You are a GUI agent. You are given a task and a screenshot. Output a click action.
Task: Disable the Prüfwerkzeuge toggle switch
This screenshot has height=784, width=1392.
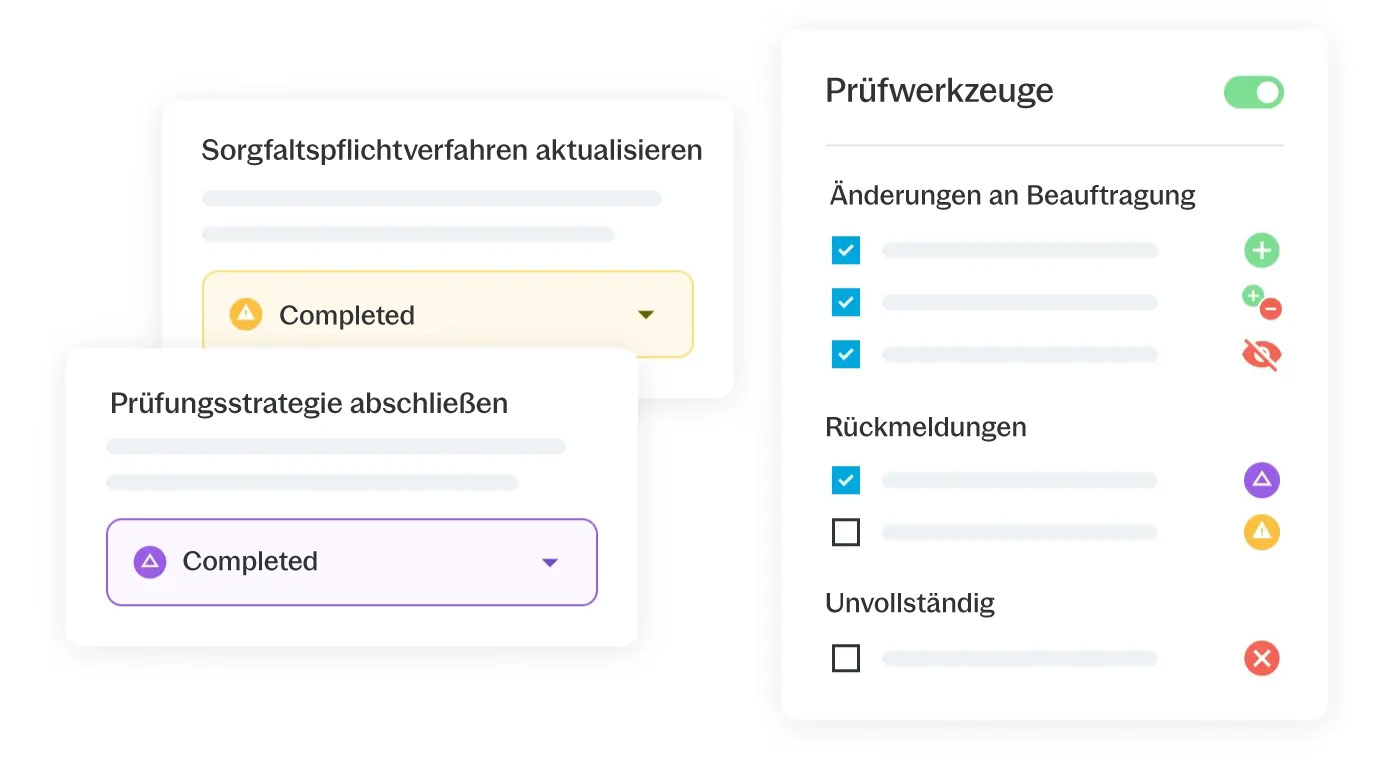1254,93
